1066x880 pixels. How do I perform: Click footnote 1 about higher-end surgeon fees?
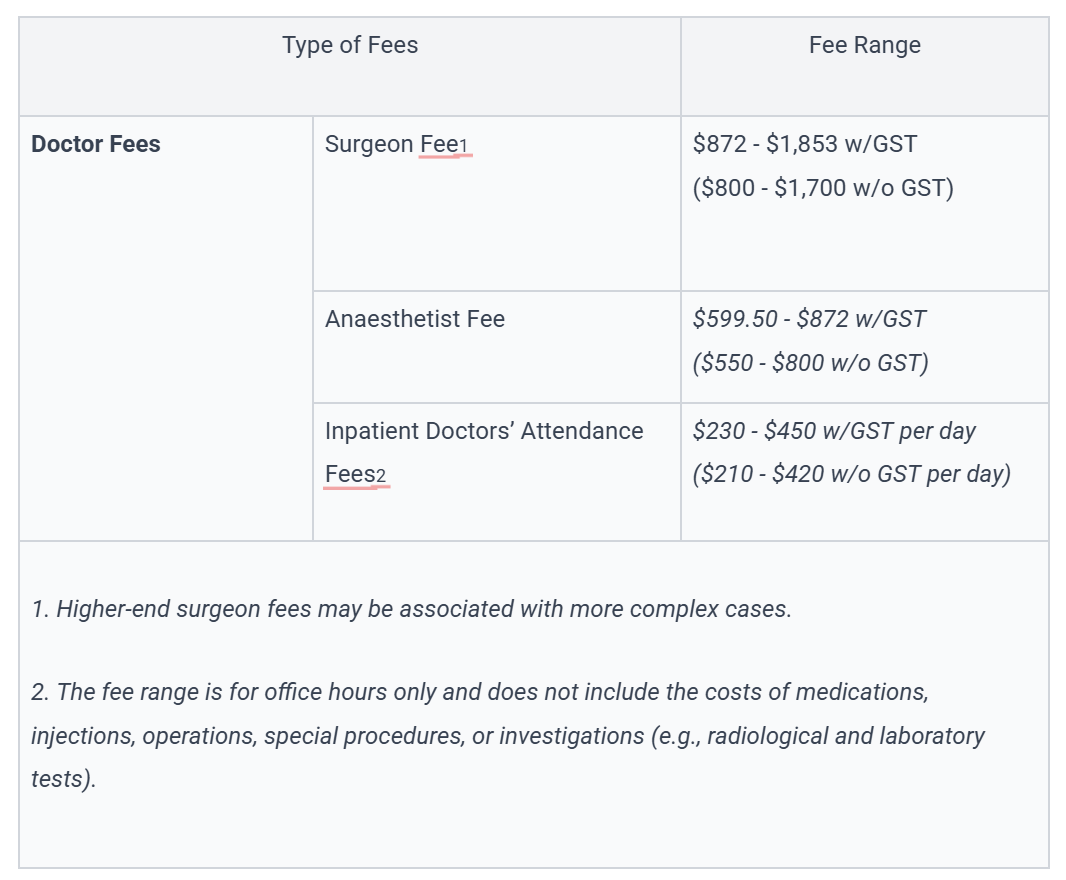[x=412, y=609]
